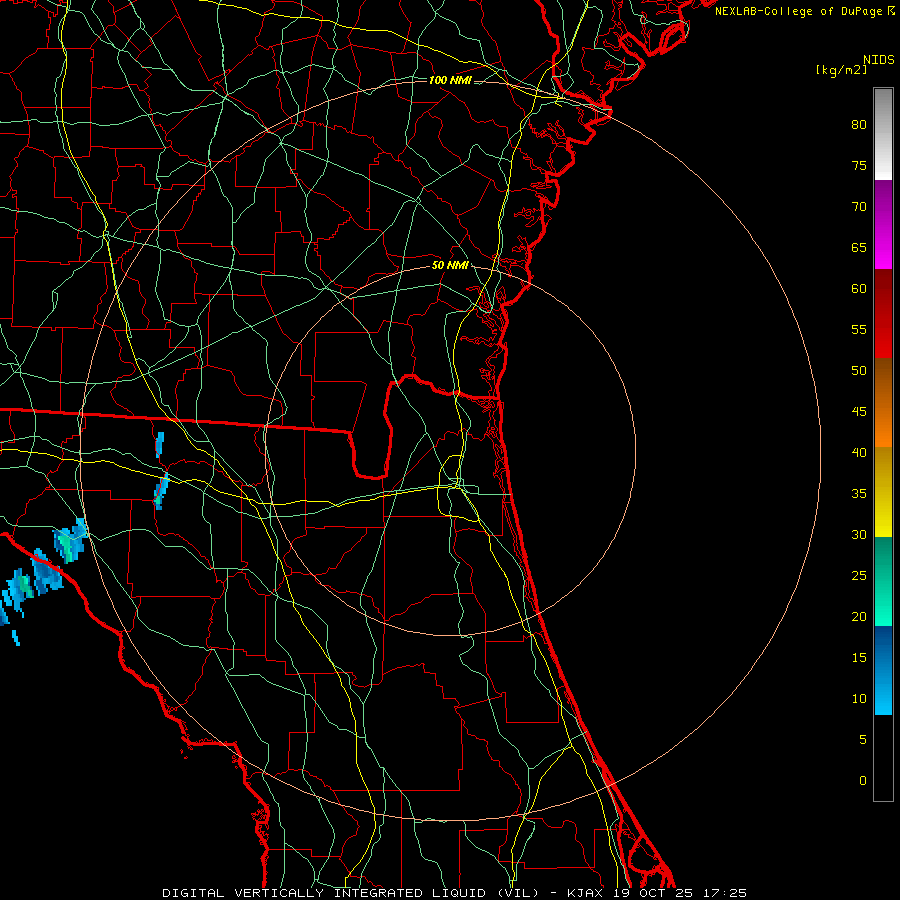Click the 70 value on the scale

[x=859, y=207]
